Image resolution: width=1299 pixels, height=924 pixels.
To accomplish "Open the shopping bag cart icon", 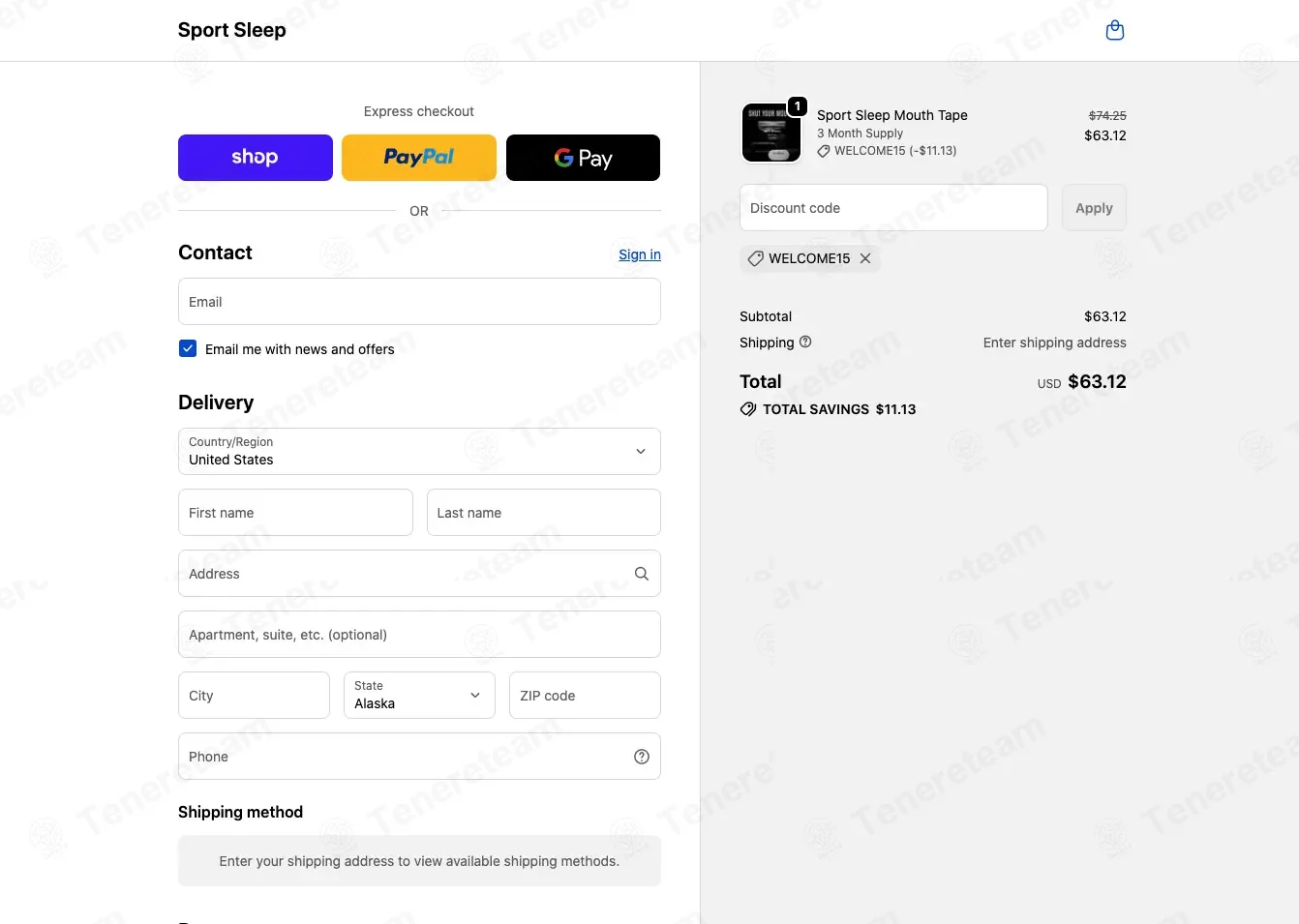I will tap(1115, 30).
